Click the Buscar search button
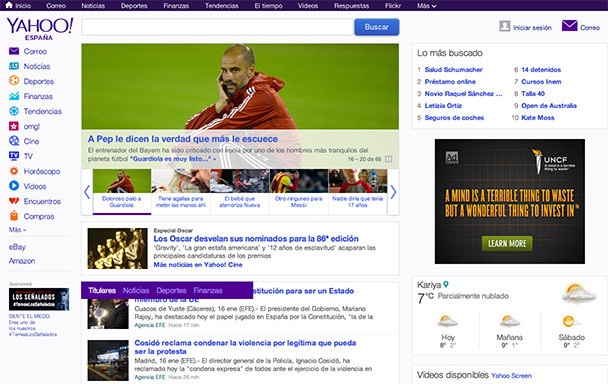Image resolution: width=608 pixels, height=384 pixels. tap(377, 27)
